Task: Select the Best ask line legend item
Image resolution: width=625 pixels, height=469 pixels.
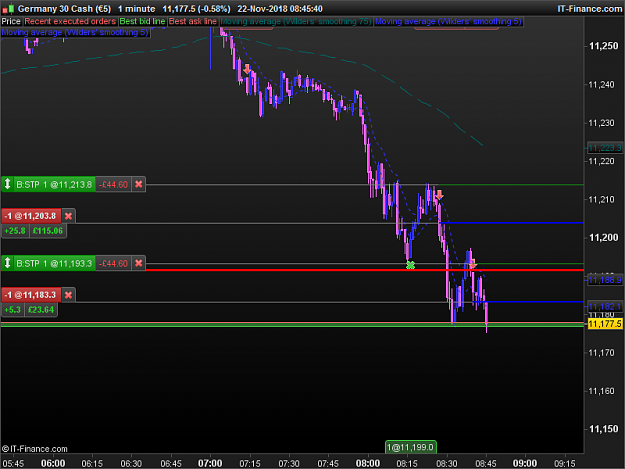Action: 193,22
